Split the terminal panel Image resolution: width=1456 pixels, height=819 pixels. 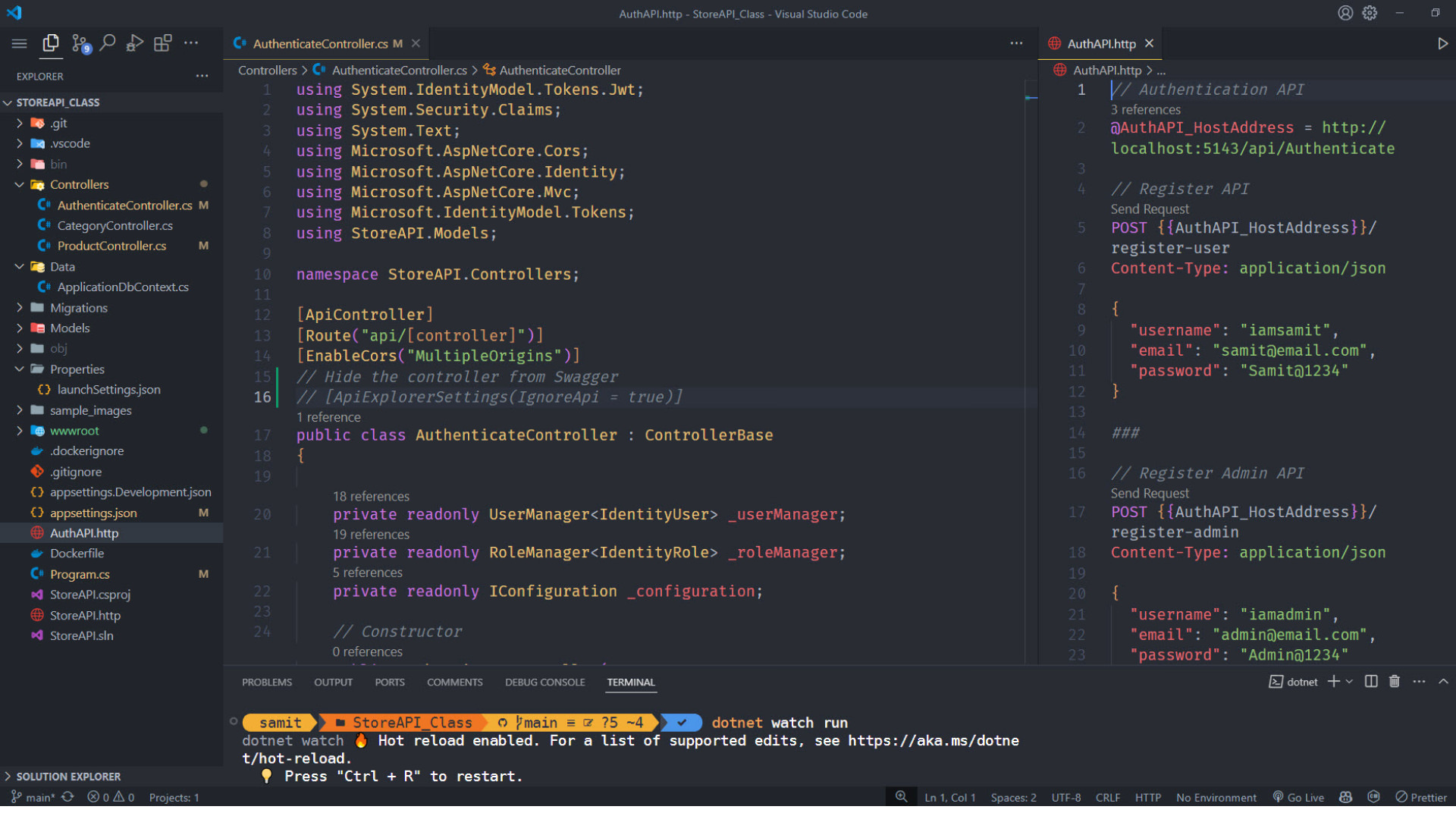pyautogui.click(x=1371, y=682)
